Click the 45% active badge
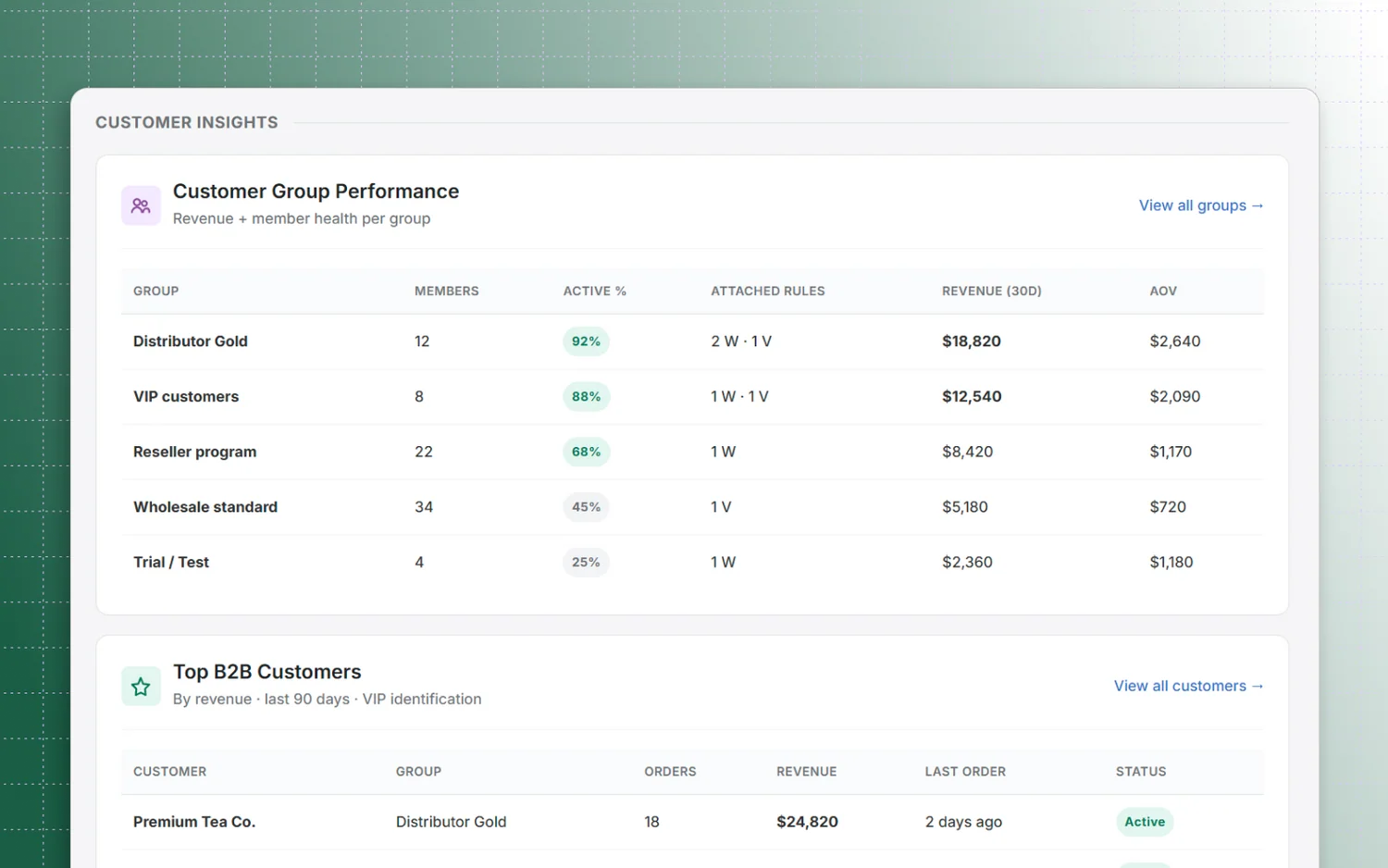The width and height of the screenshot is (1388, 868). (x=586, y=507)
